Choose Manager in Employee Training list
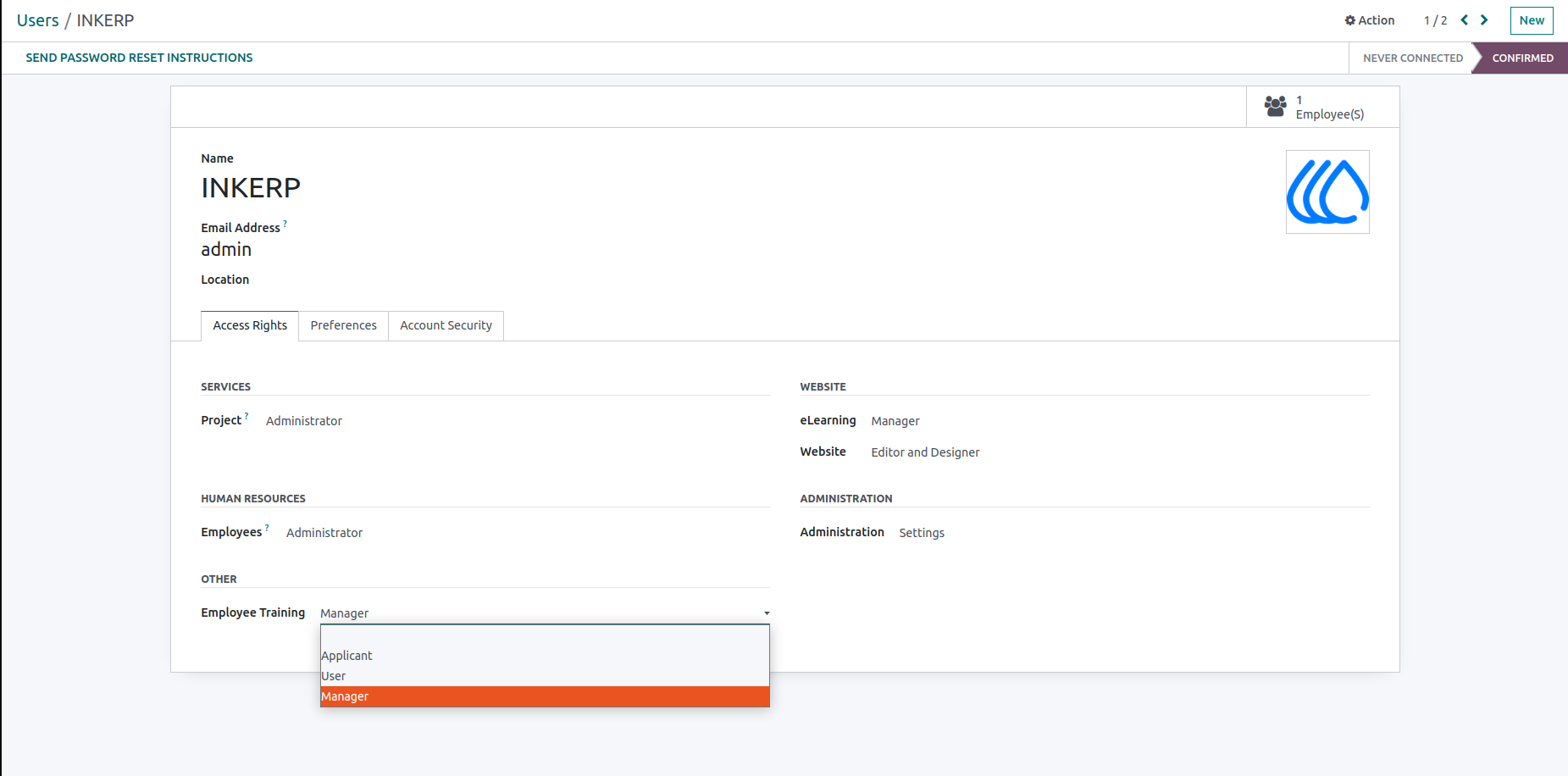Image resolution: width=1568 pixels, height=776 pixels. (545, 696)
